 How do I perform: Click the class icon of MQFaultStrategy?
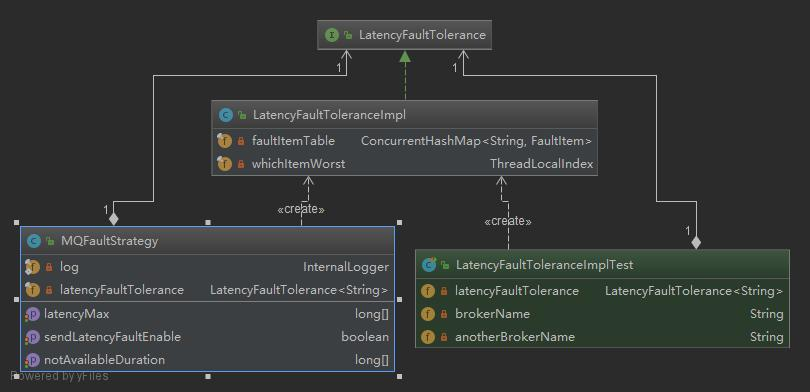click(34, 241)
